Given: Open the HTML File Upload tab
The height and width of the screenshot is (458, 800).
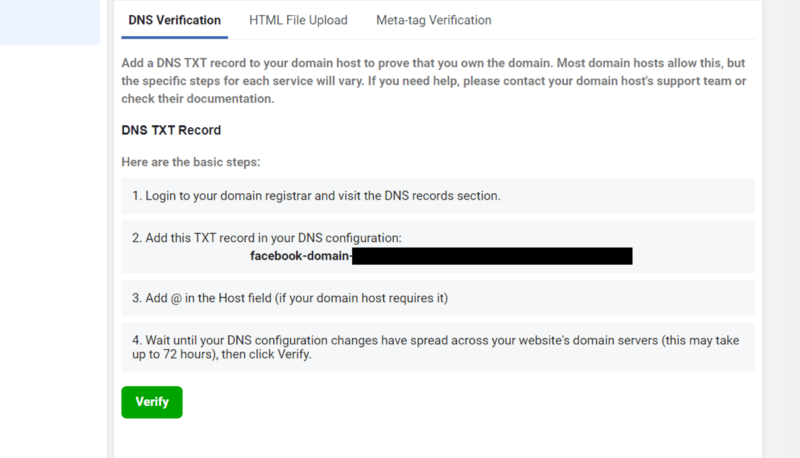Looking at the screenshot, I should pos(298,20).
